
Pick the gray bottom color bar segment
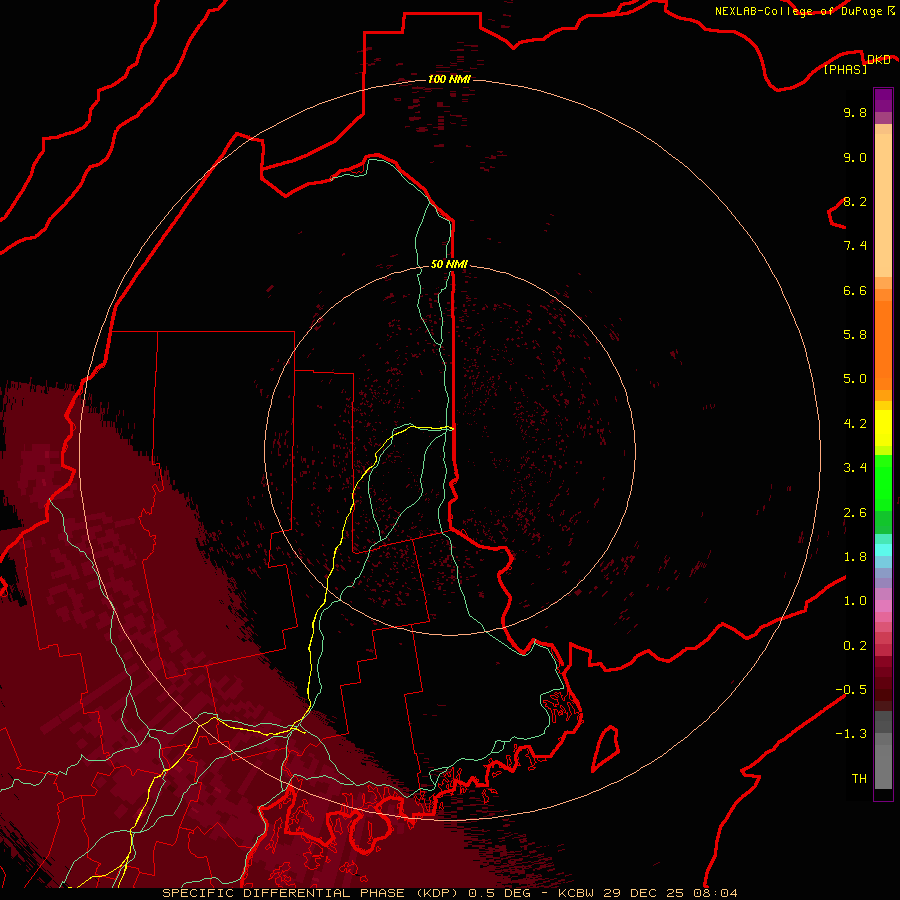tap(883, 763)
